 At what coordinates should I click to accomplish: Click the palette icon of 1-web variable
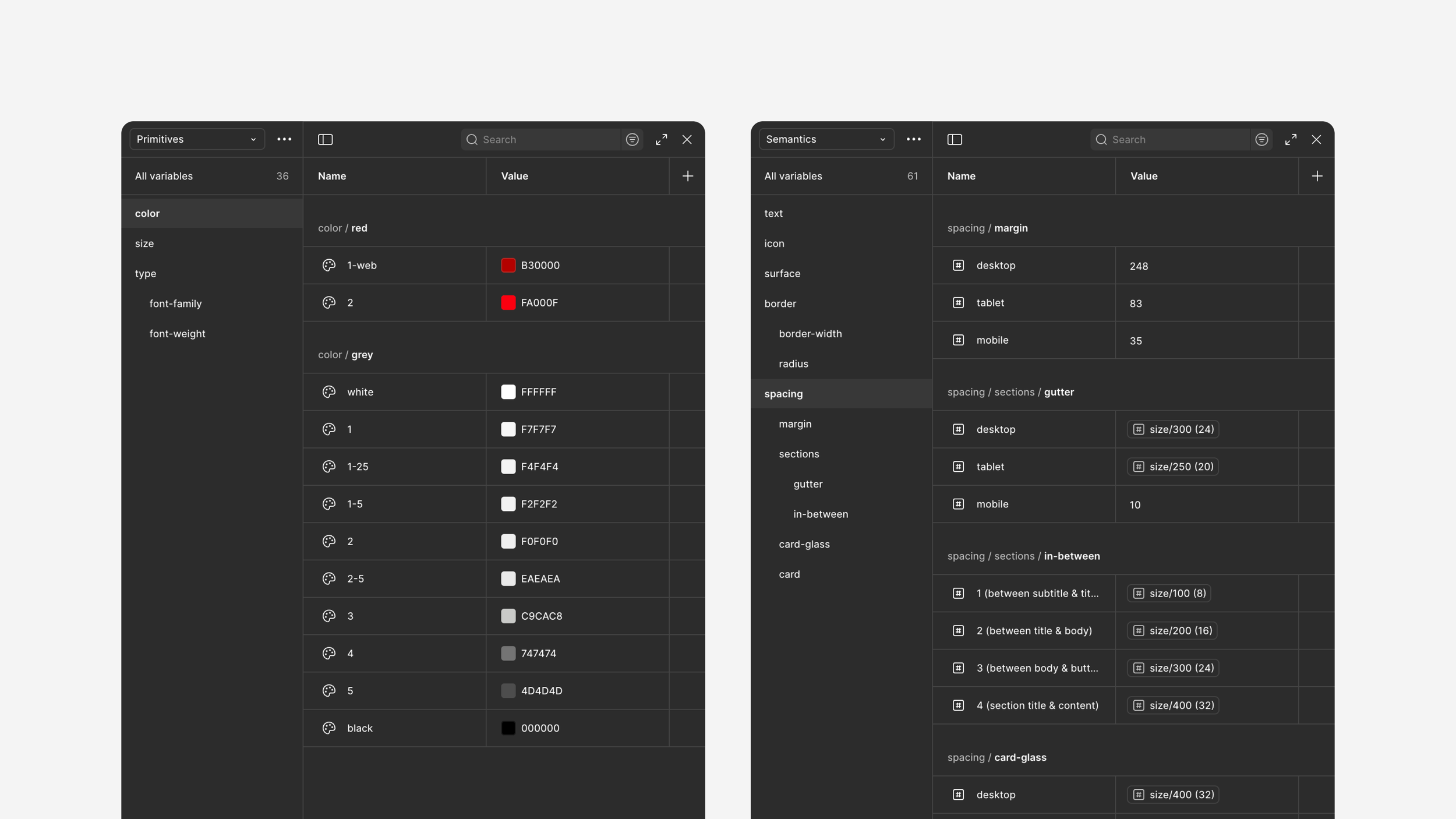329,265
